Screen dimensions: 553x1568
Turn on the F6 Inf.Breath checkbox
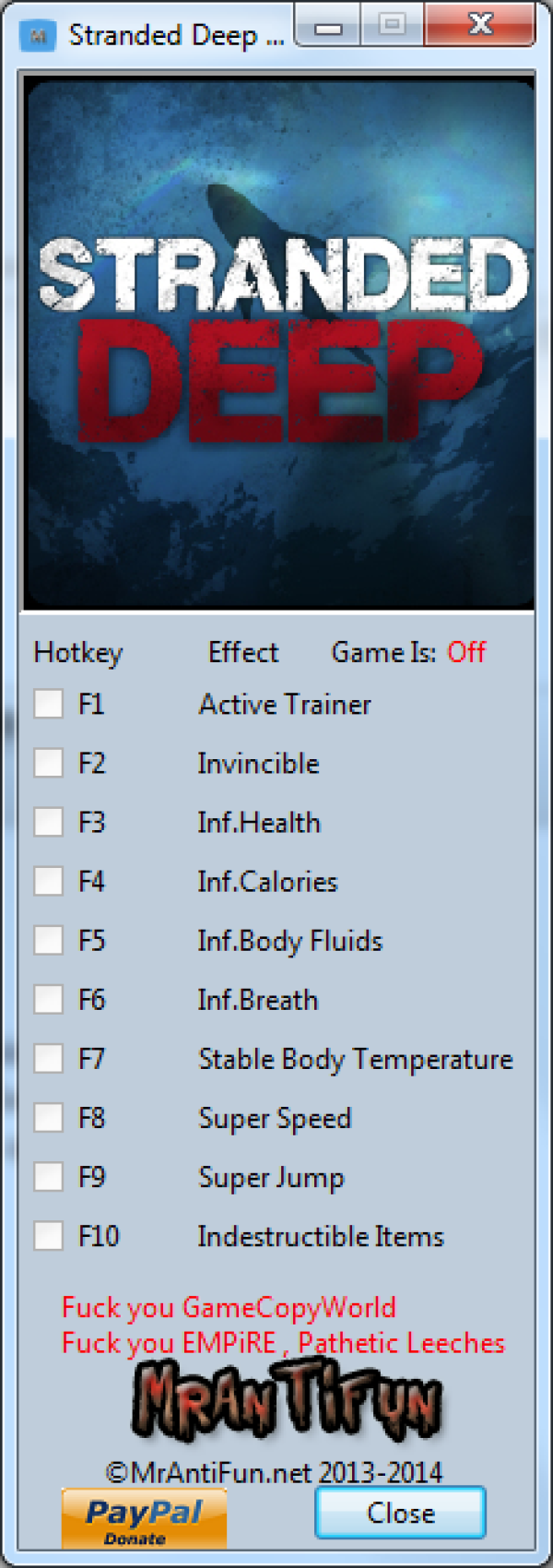(x=48, y=999)
